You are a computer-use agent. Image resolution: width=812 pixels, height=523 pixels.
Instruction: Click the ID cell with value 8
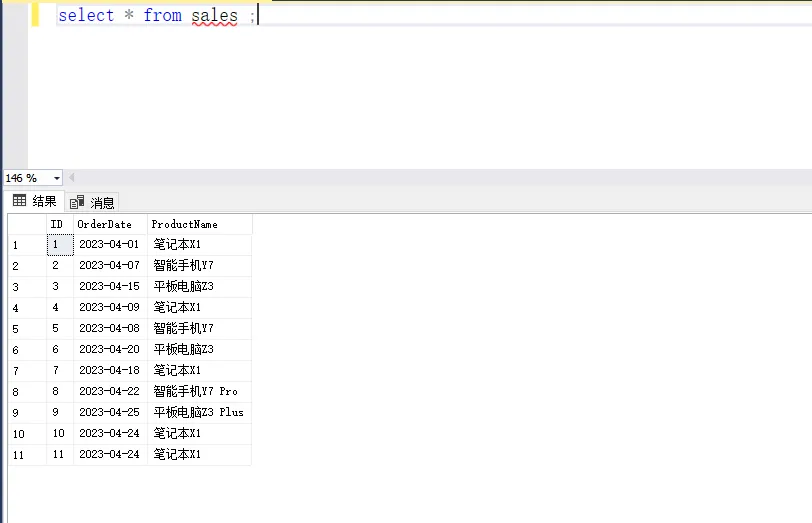coord(60,391)
